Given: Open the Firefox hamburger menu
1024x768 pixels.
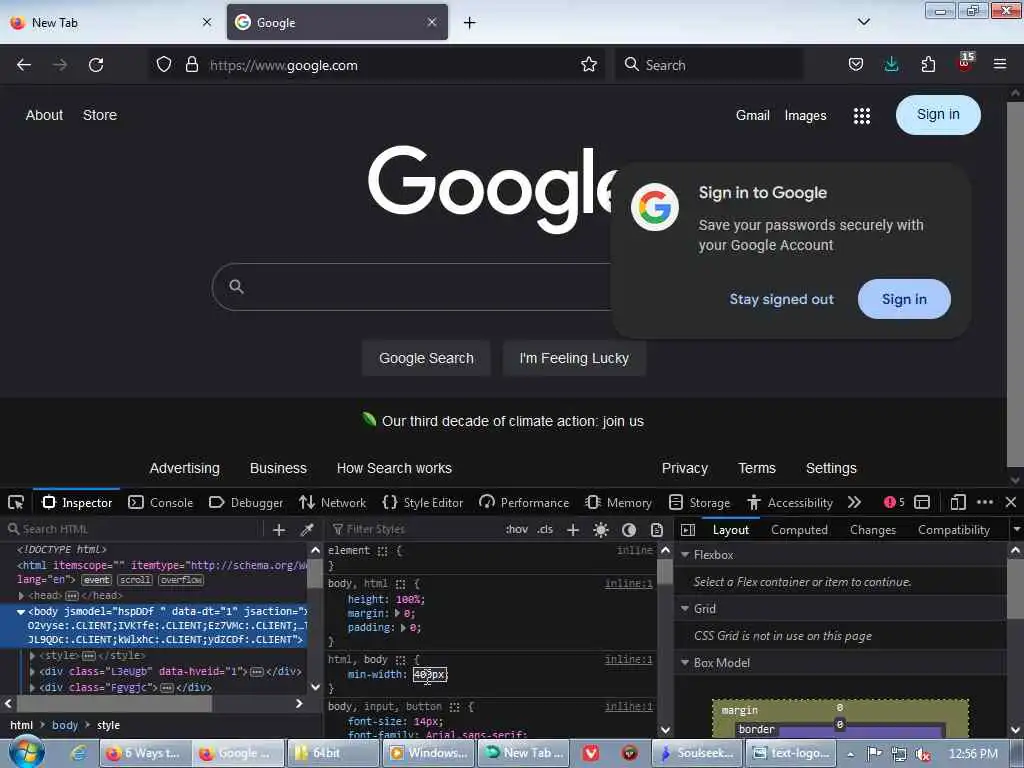Looking at the screenshot, I should tap(1000, 65).
